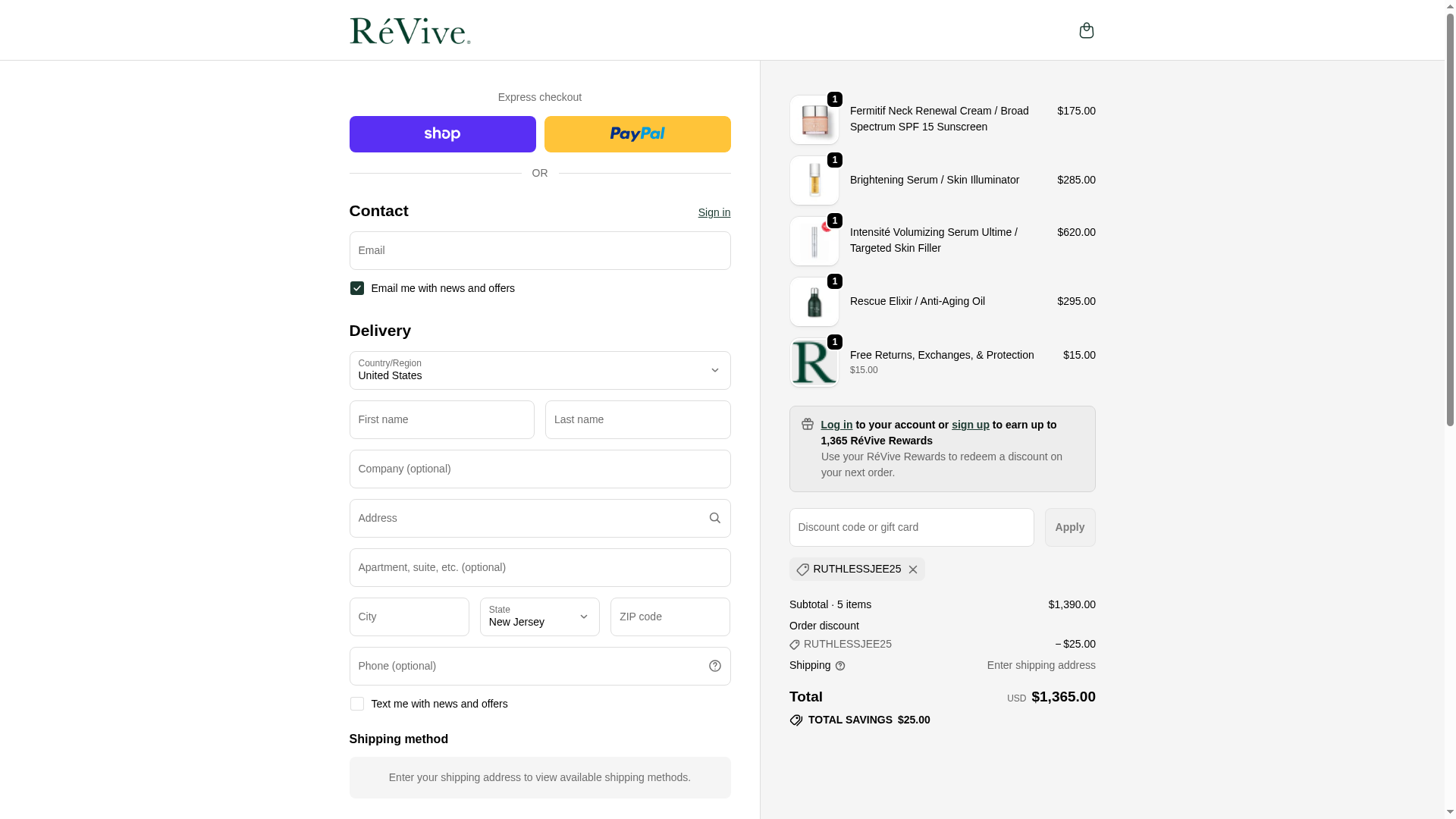Image resolution: width=1456 pixels, height=819 pixels.
Task: Uncheck Email me with news and offers
Action: (x=357, y=288)
